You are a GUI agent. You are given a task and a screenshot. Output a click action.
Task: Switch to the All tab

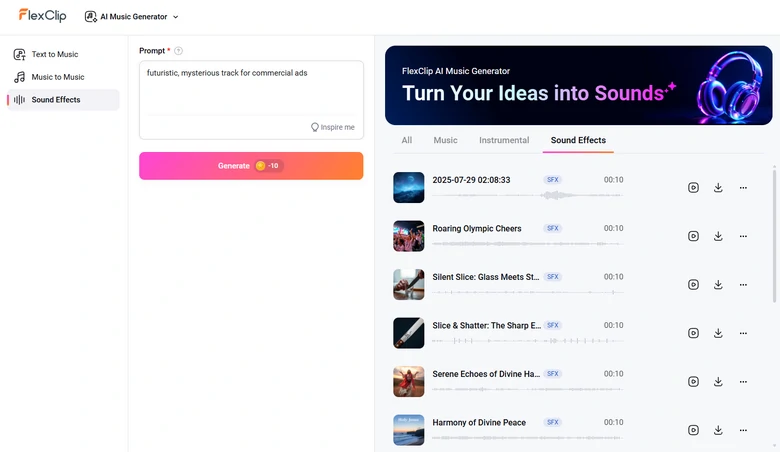coord(406,140)
